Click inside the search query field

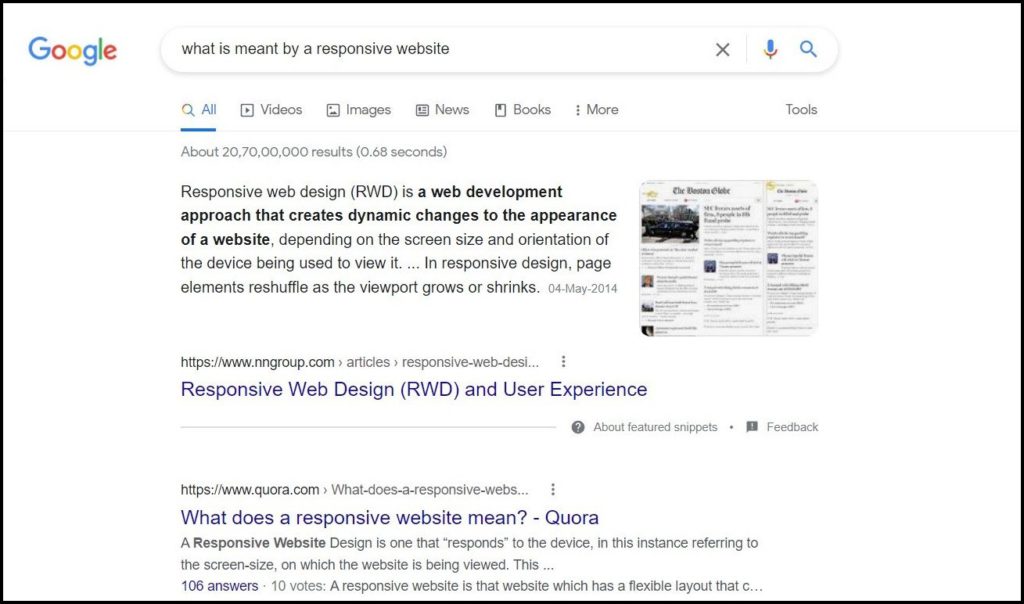pyautogui.click(x=430, y=49)
